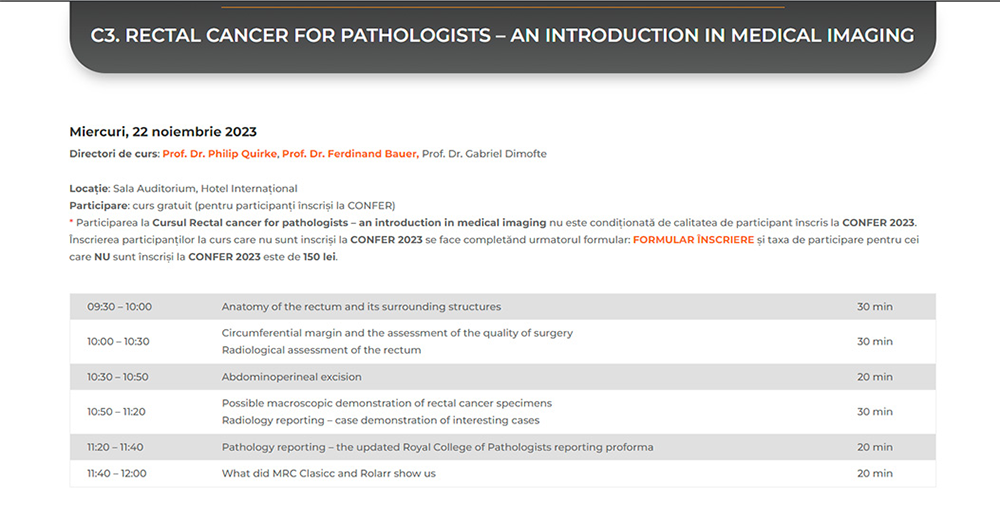1000x519 pixels.
Task: Open Prof. Dr. Ferdinand Bauer link
Action: [x=349, y=154]
